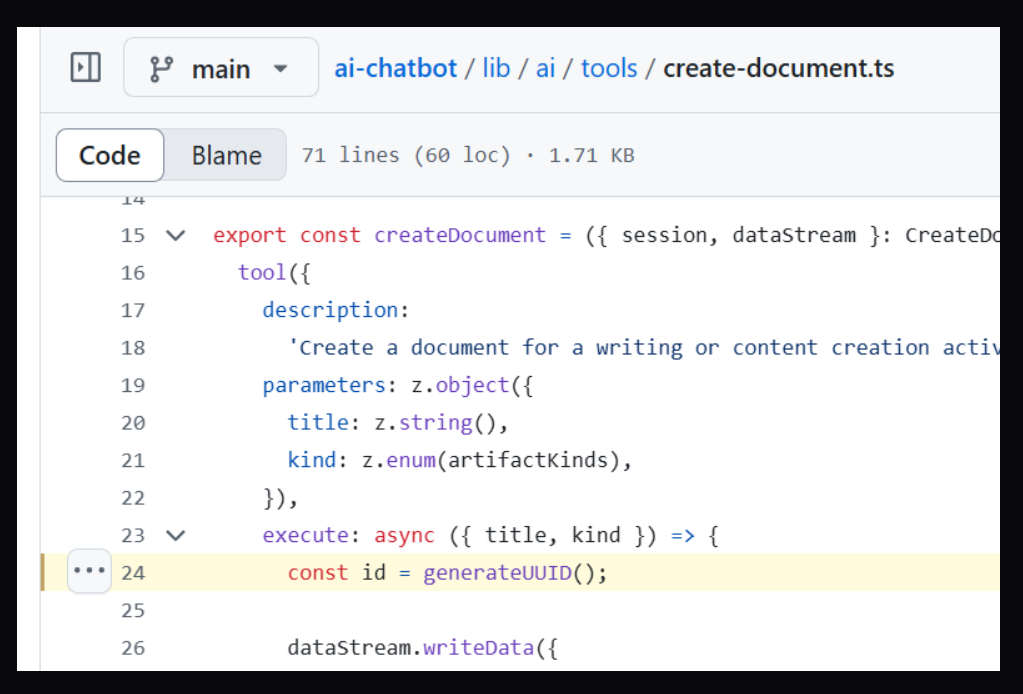
Task: Go to the tools folder breadcrumb
Action: point(609,68)
